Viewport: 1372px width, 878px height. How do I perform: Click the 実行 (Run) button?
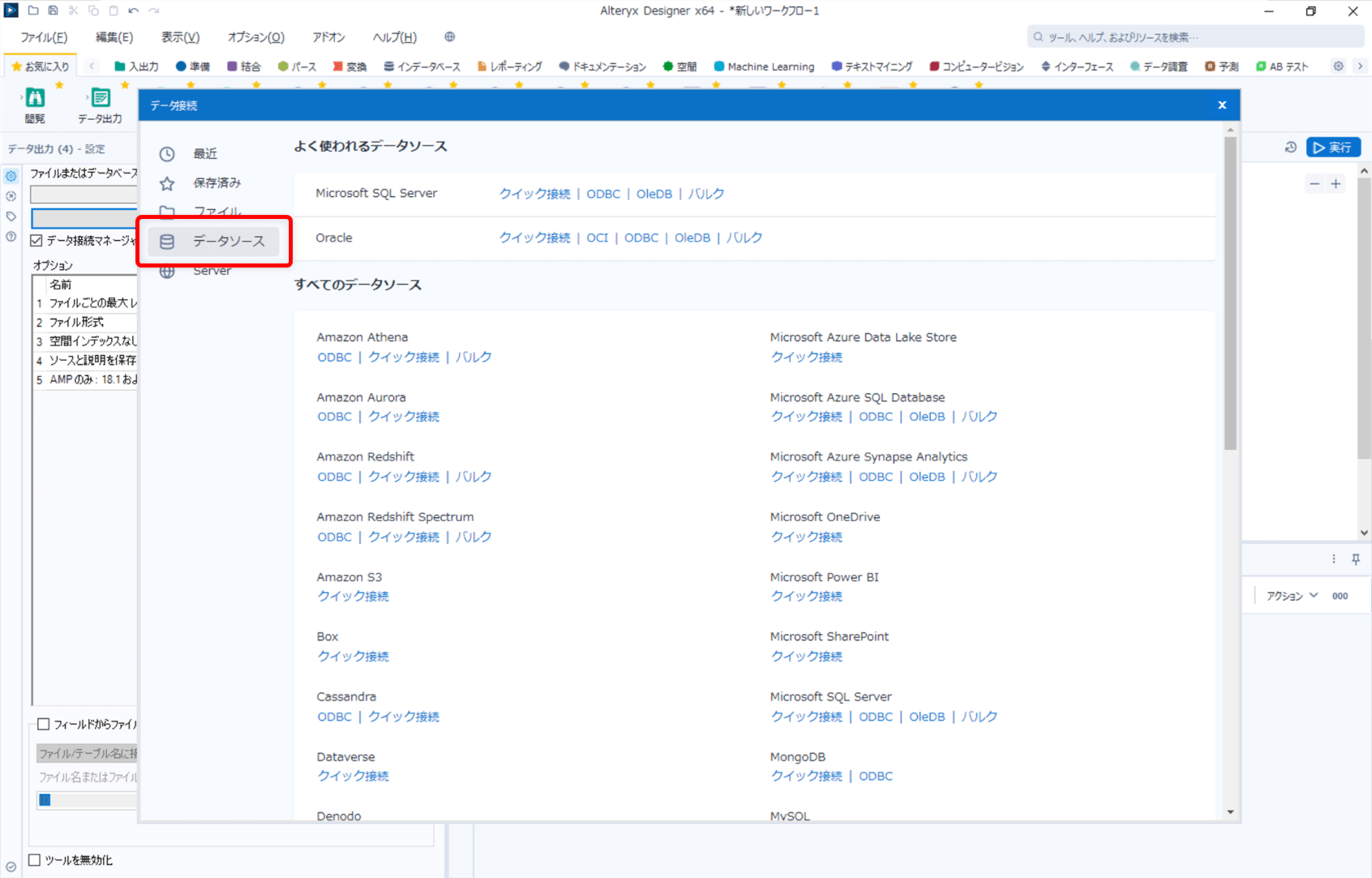click(x=1333, y=147)
